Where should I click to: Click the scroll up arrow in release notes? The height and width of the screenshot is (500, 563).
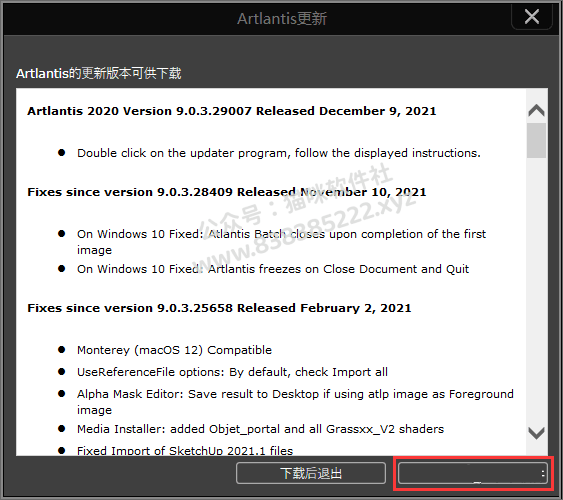[x=536, y=110]
